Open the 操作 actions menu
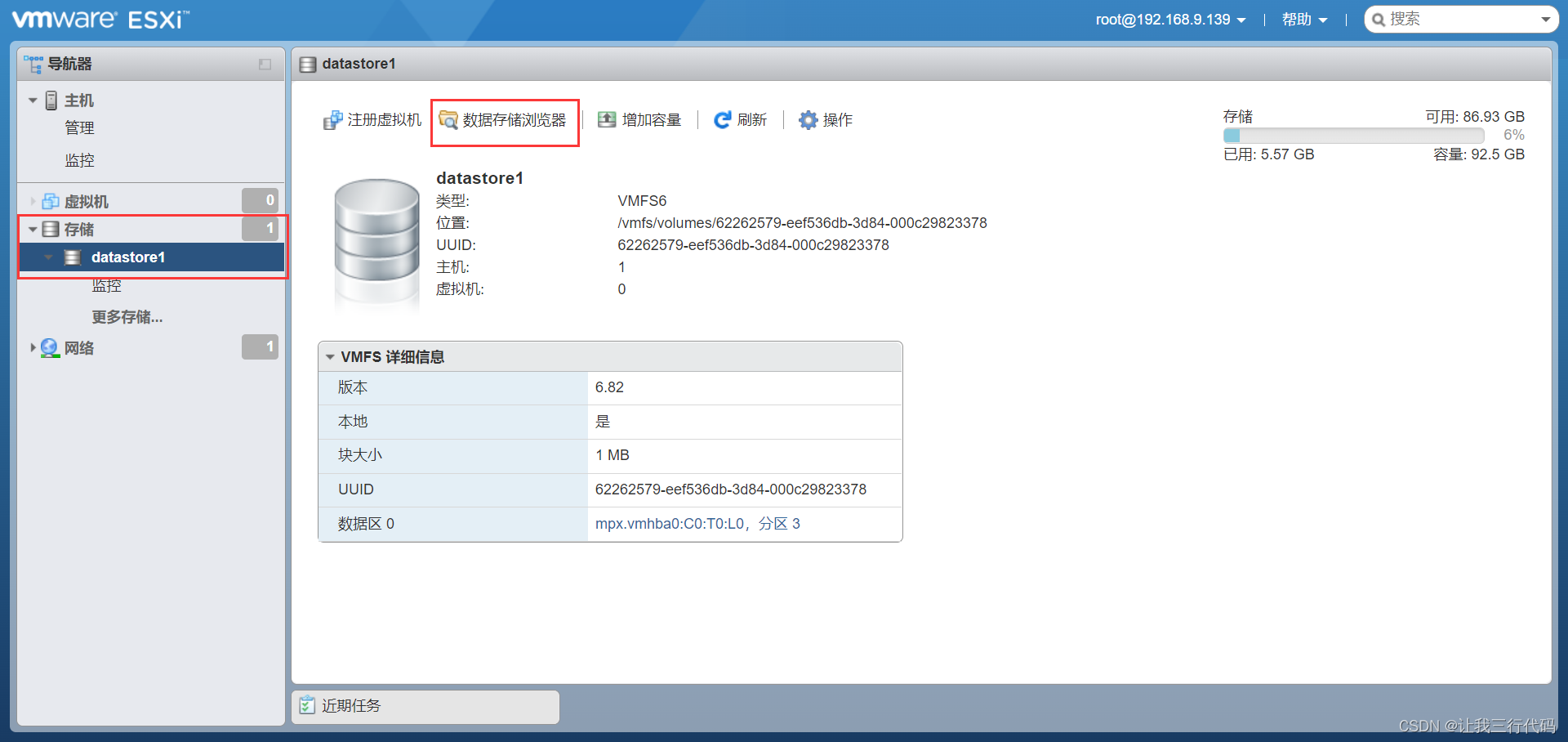Image resolution: width=1568 pixels, height=742 pixels. [x=838, y=120]
